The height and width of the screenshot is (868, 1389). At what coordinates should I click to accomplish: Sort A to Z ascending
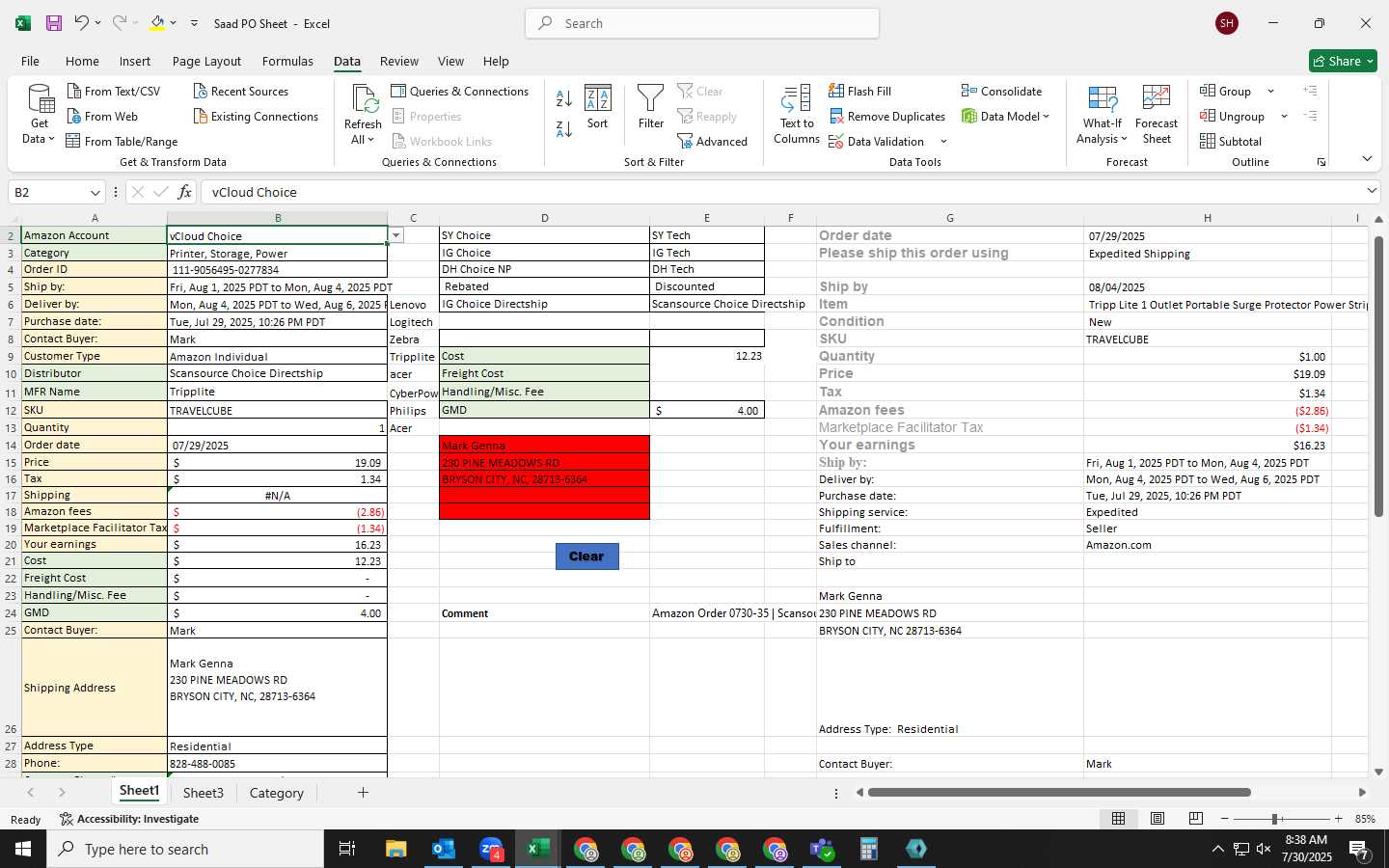(x=564, y=98)
